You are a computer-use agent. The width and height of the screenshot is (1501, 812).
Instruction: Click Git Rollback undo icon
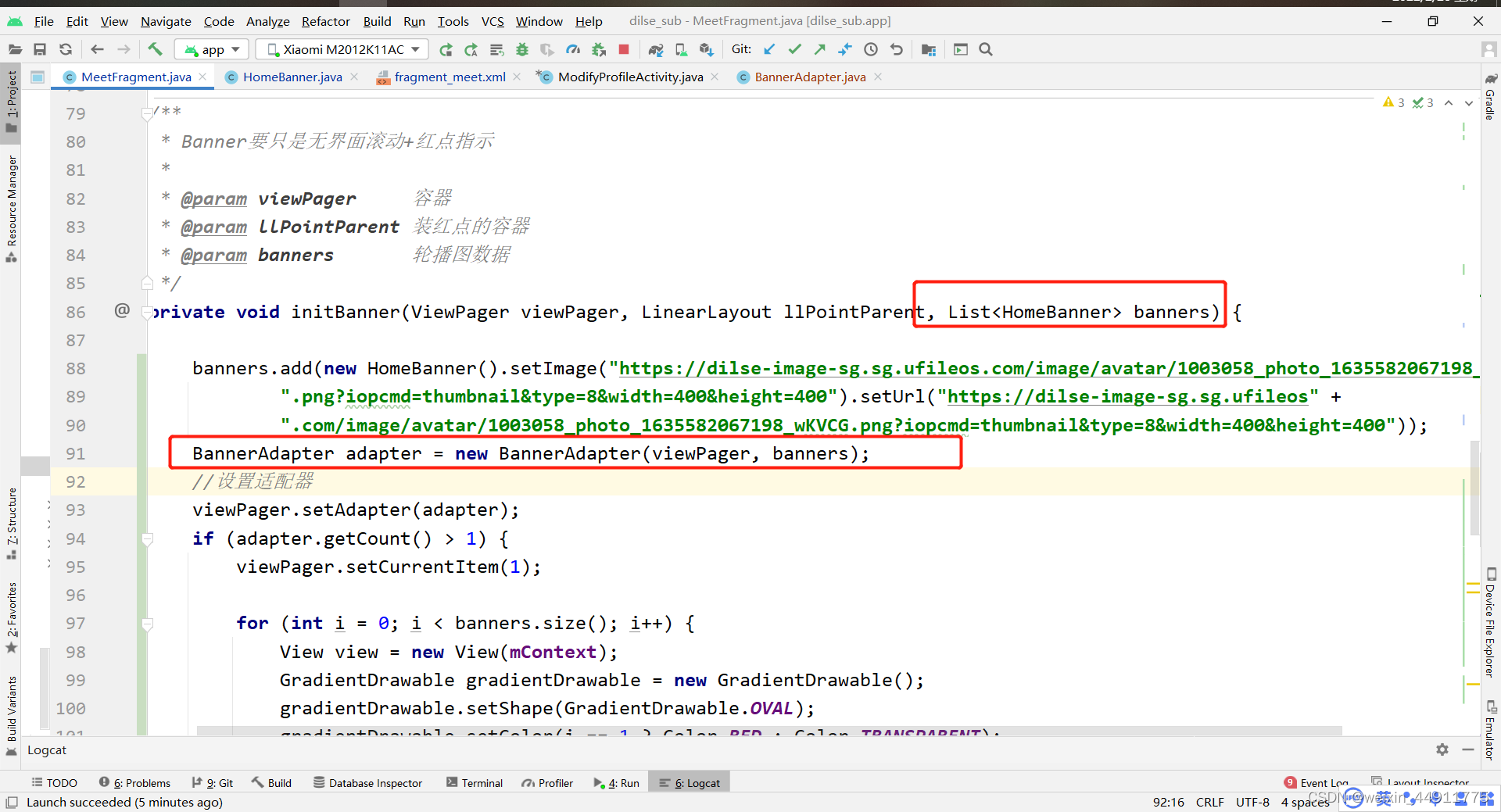point(897,49)
